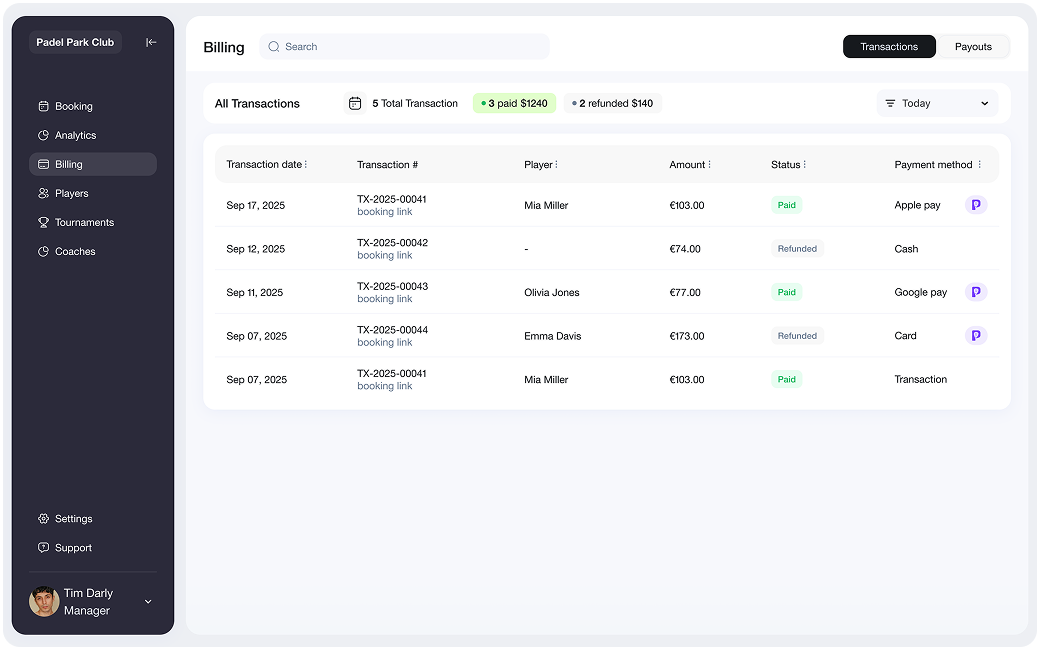Open the Today filter dropdown
The image size is (1040, 650).
[x=937, y=103]
